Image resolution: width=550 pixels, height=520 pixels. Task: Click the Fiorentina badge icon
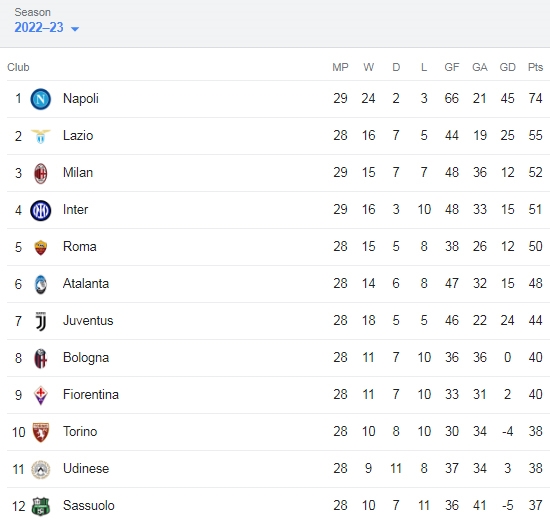(41, 395)
